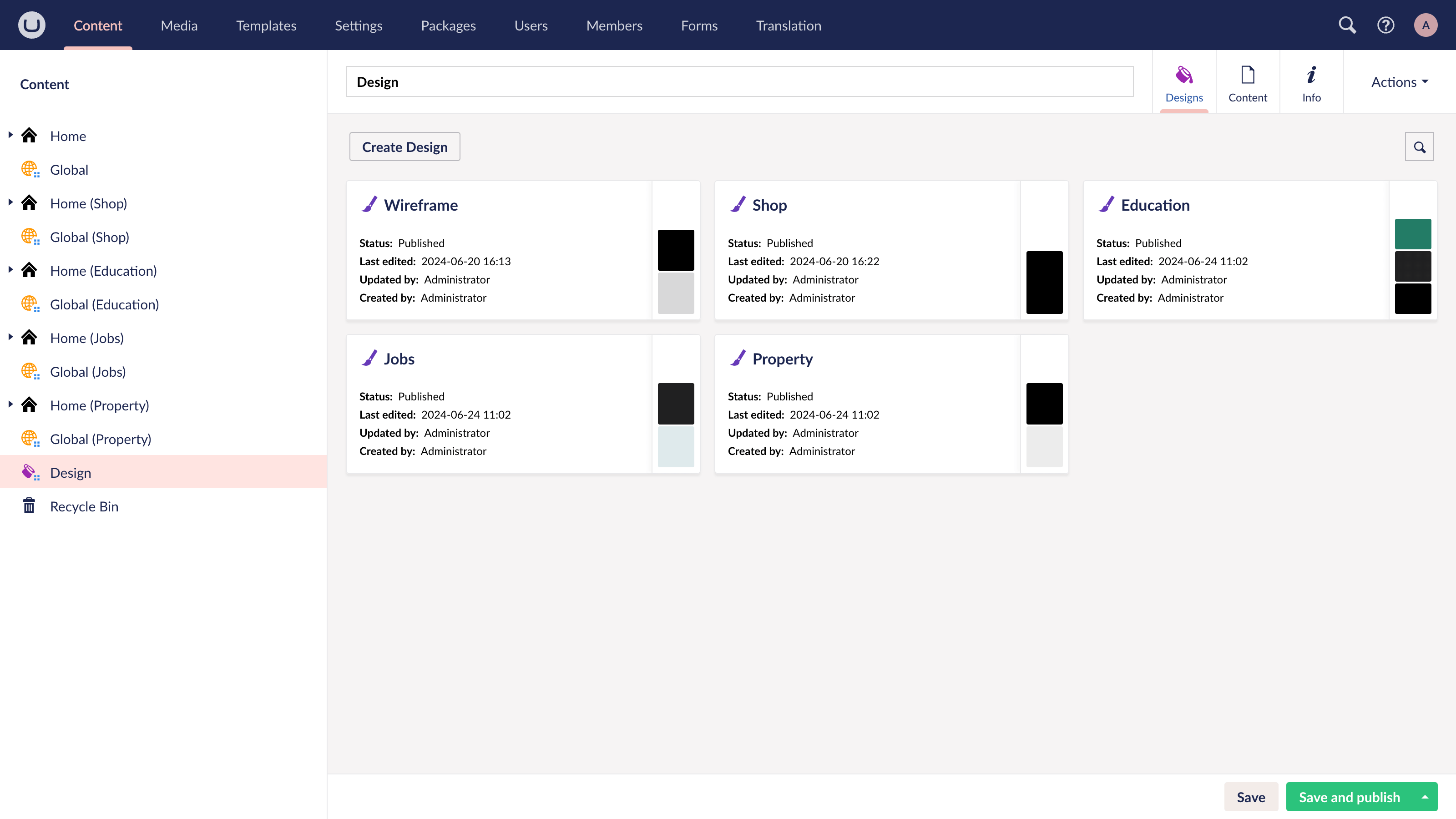Click the Design name input field
The height and width of the screenshot is (819, 1456).
735,81
